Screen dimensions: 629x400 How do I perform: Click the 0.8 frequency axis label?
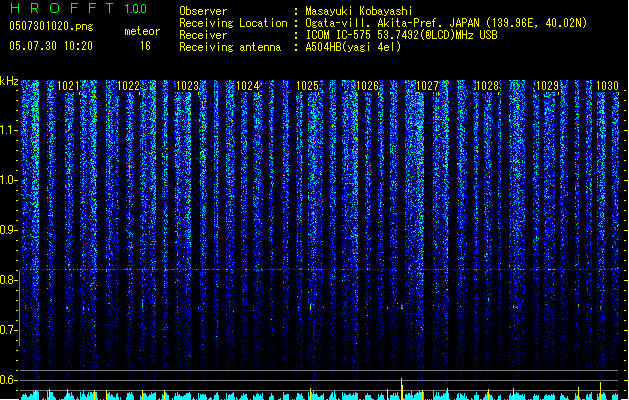tap(8, 280)
